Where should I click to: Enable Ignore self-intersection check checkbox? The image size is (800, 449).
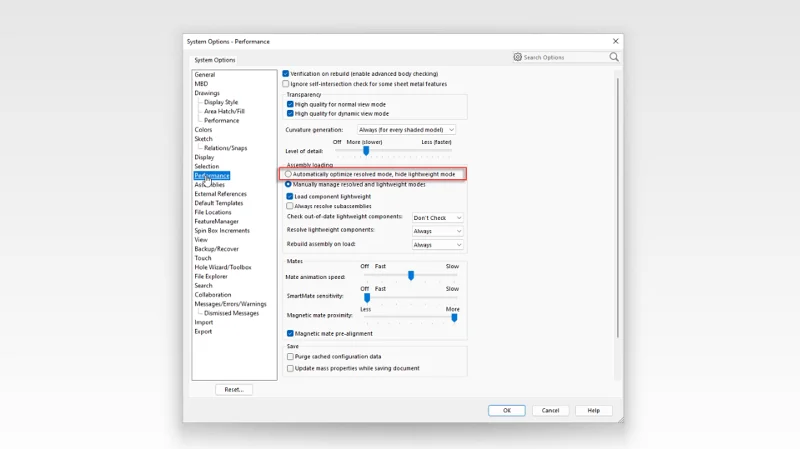(286, 84)
